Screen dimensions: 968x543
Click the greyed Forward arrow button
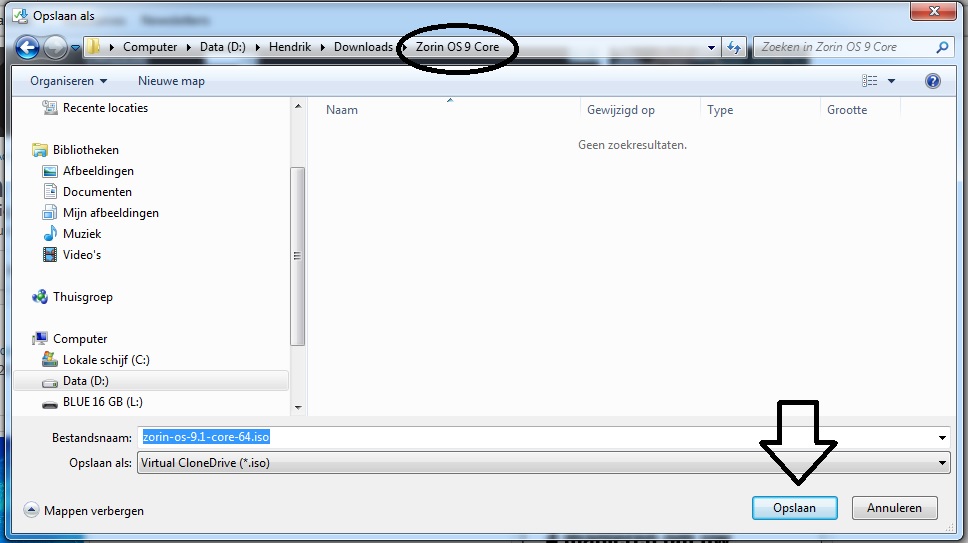pos(55,48)
